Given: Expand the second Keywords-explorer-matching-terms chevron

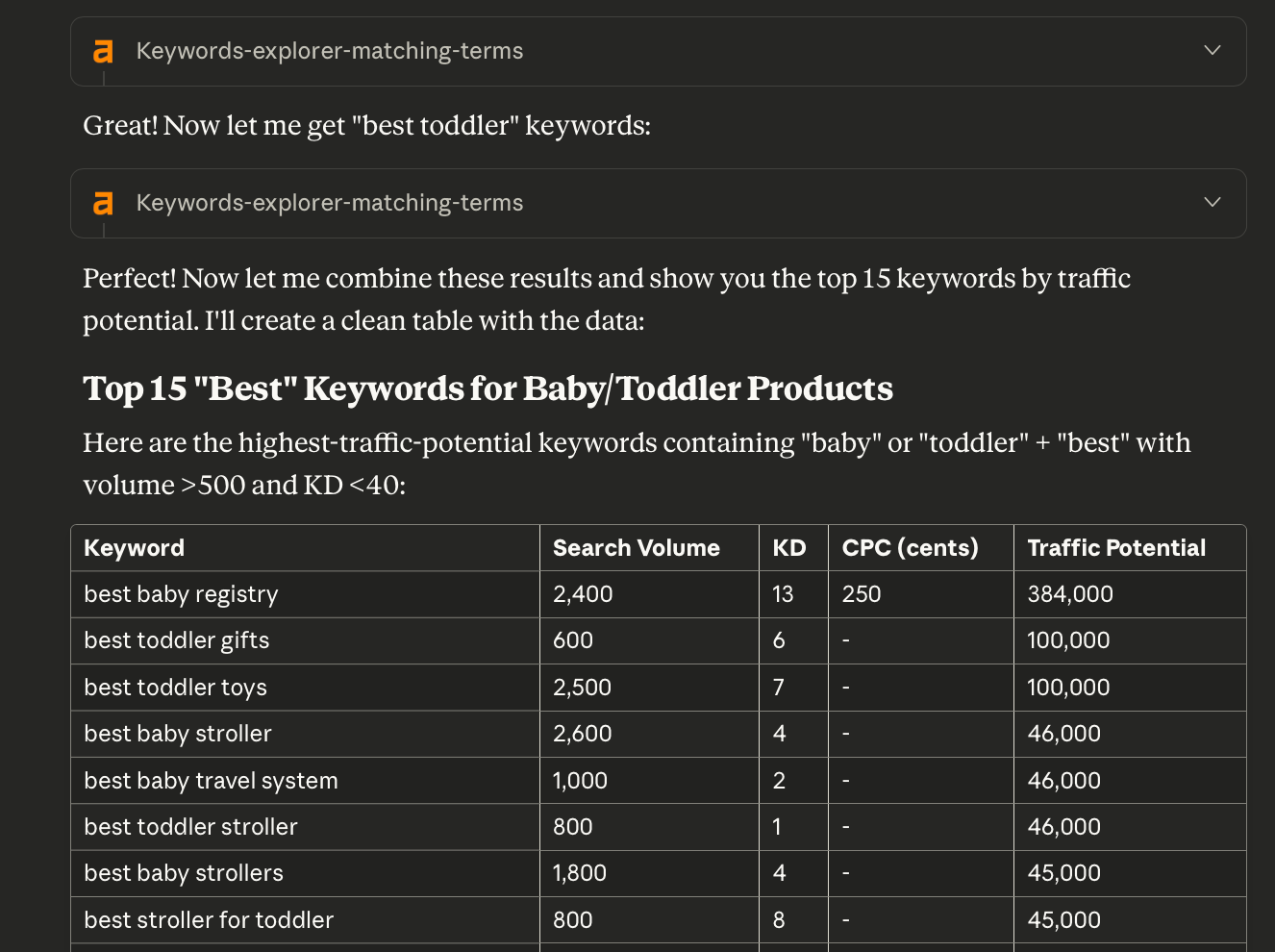Looking at the screenshot, I should (1212, 202).
